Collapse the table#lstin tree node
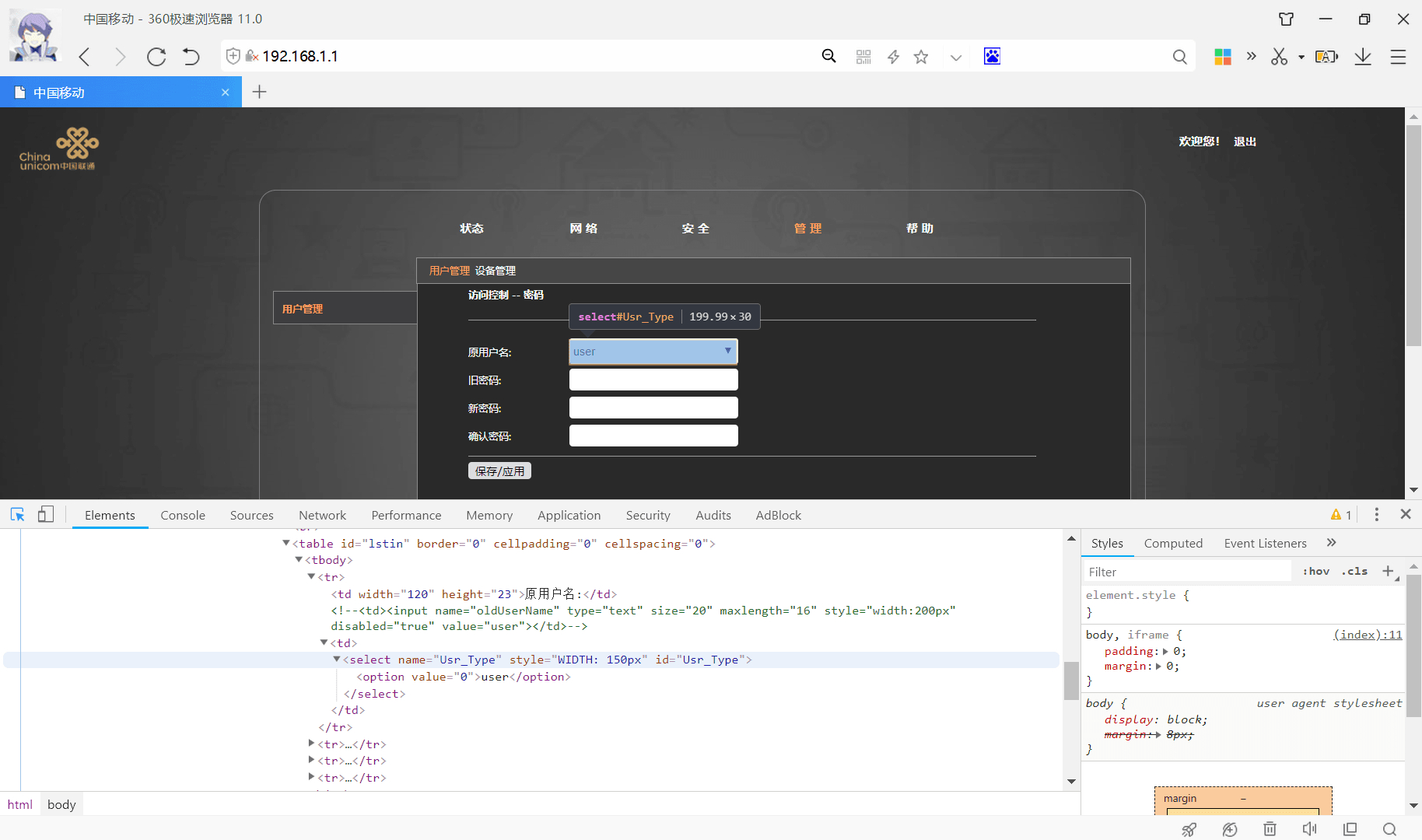1422x840 pixels. point(286,544)
